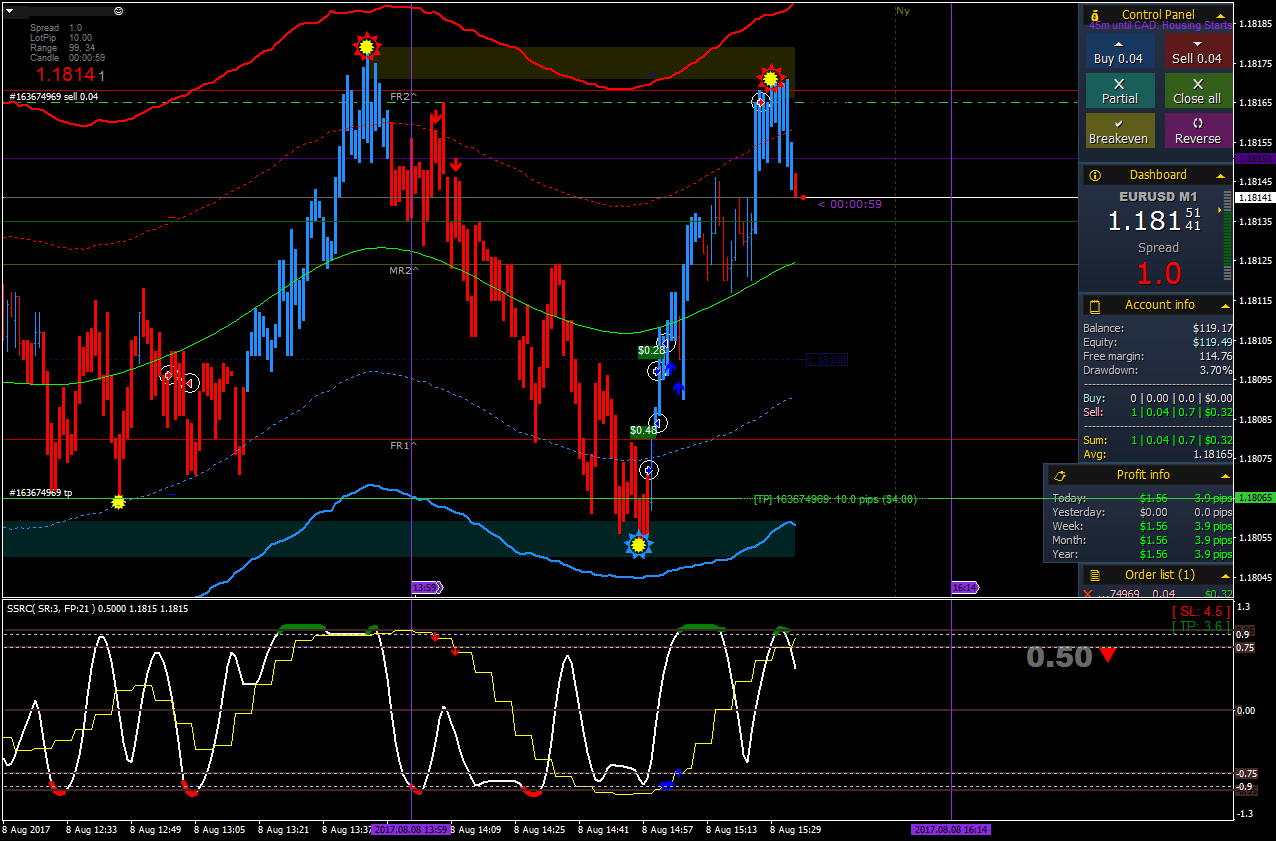Click the #163674969 tp label
This screenshot has height=841, width=1276.
pos(41,493)
